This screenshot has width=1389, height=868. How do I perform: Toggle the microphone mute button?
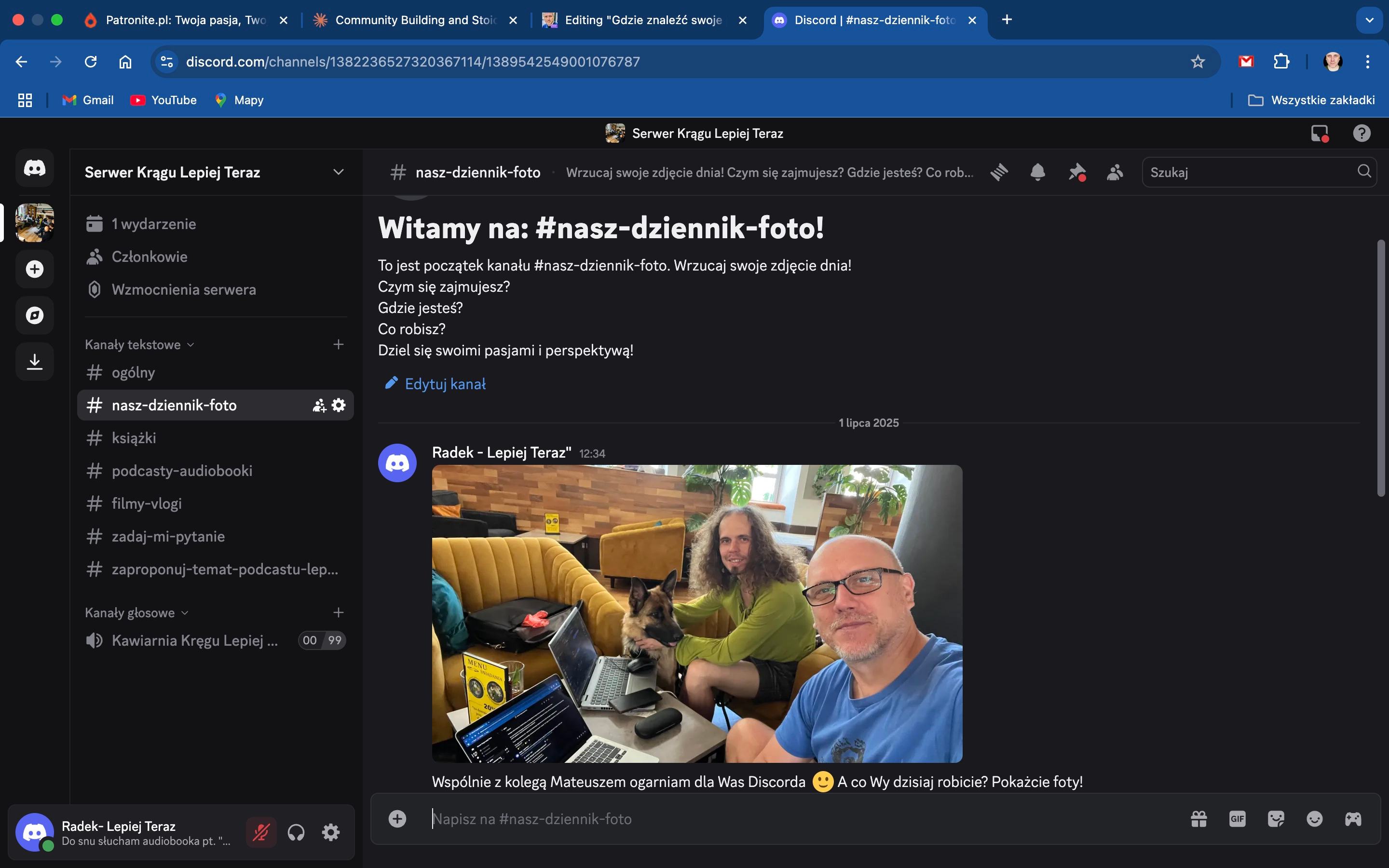point(260,832)
